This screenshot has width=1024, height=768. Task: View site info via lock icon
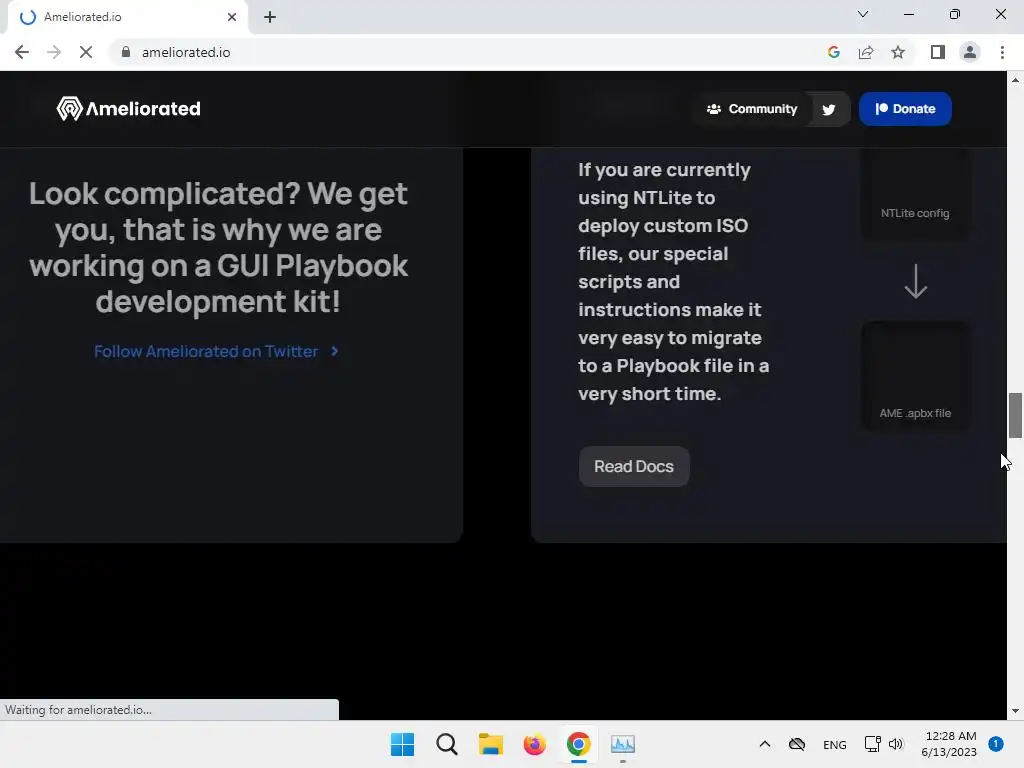point(125,52)
